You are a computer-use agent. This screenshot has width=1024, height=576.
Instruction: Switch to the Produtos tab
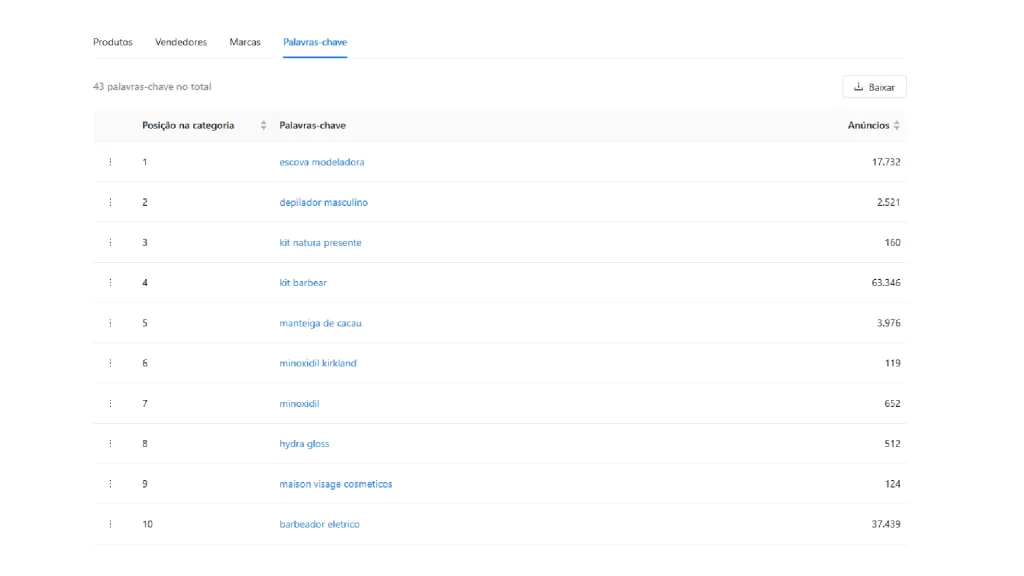click(112, 42)
